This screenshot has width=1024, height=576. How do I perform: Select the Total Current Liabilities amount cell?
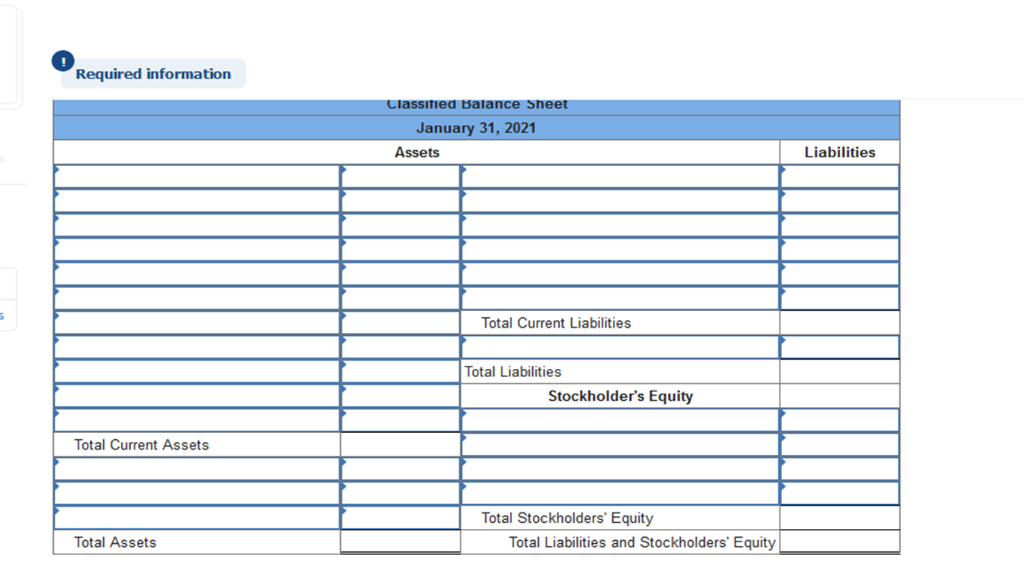[840, 322]
